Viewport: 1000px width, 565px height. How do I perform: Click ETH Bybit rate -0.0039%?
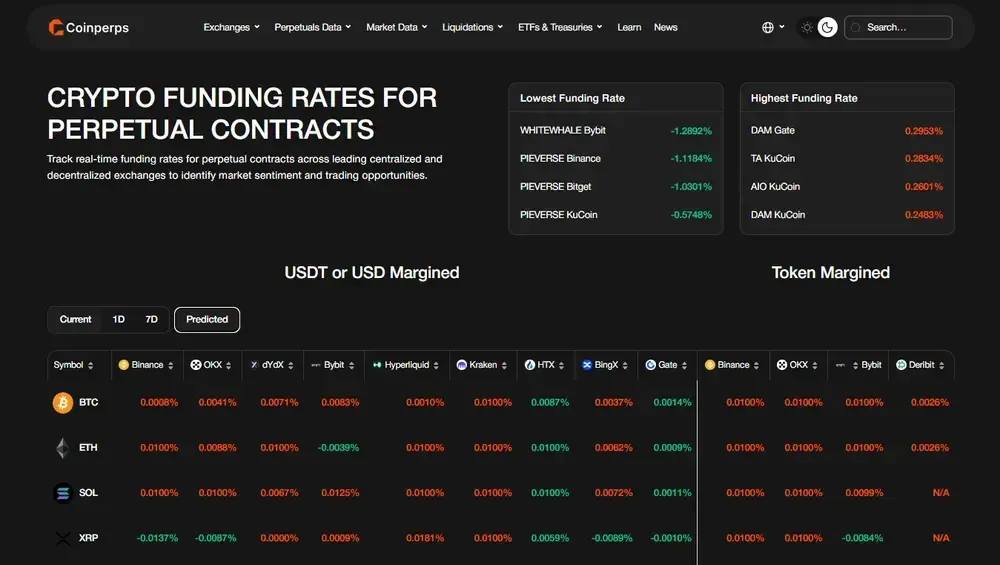coord(338,448)
